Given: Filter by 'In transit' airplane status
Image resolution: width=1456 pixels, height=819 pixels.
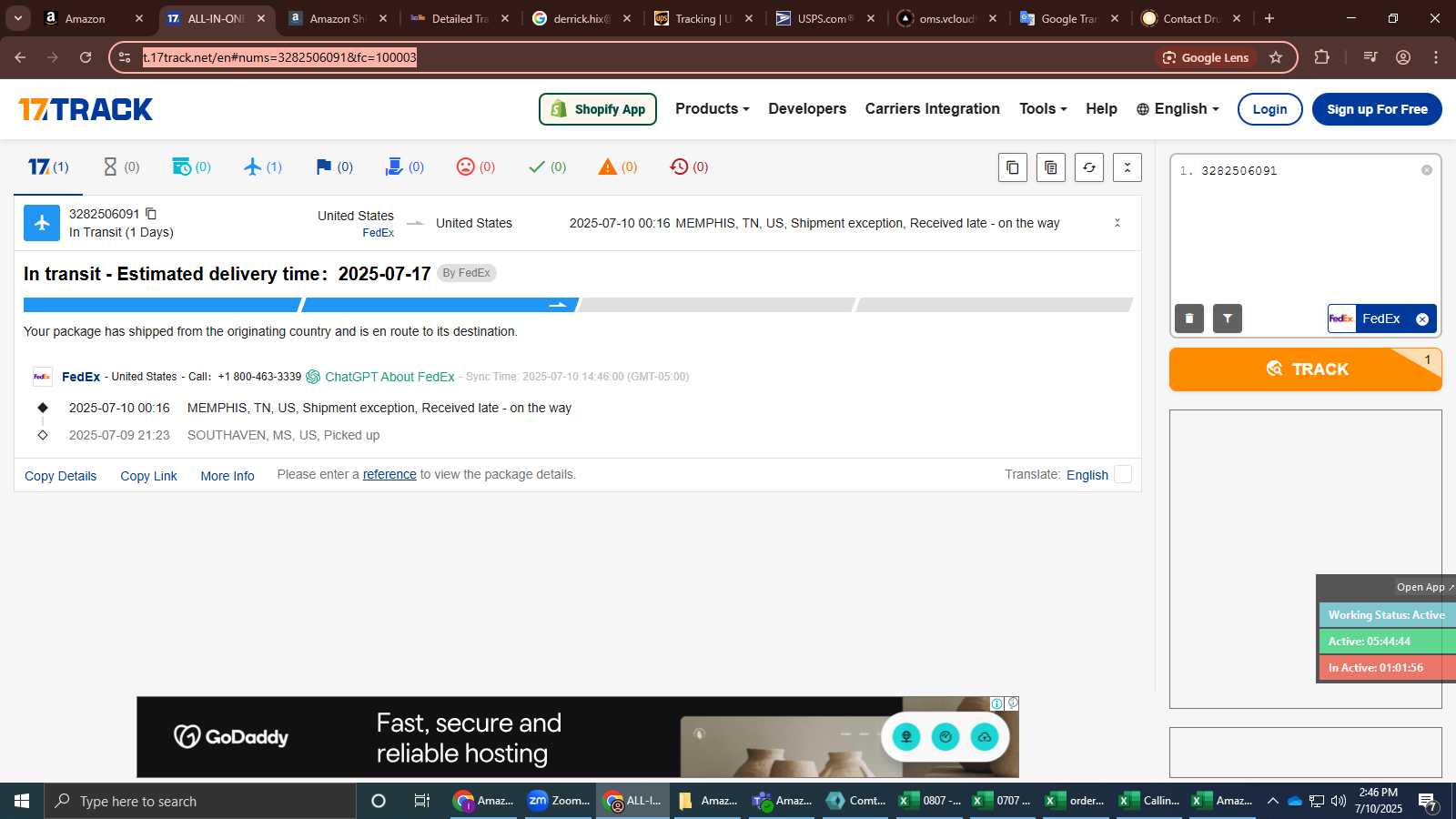Looking at the screenshot, I should pyautogui.click(x=262, y=167).
